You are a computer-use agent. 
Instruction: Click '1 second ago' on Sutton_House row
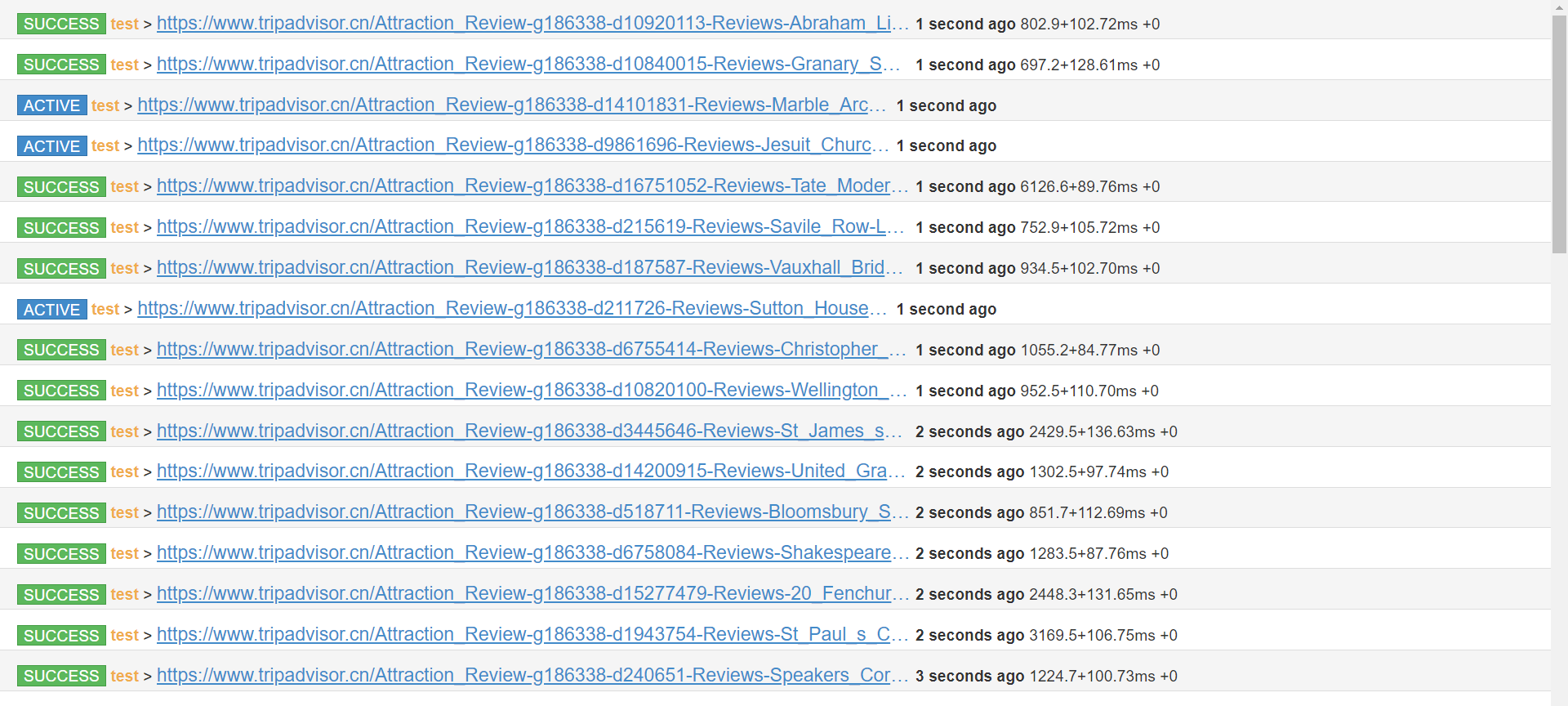click(946, 310)
